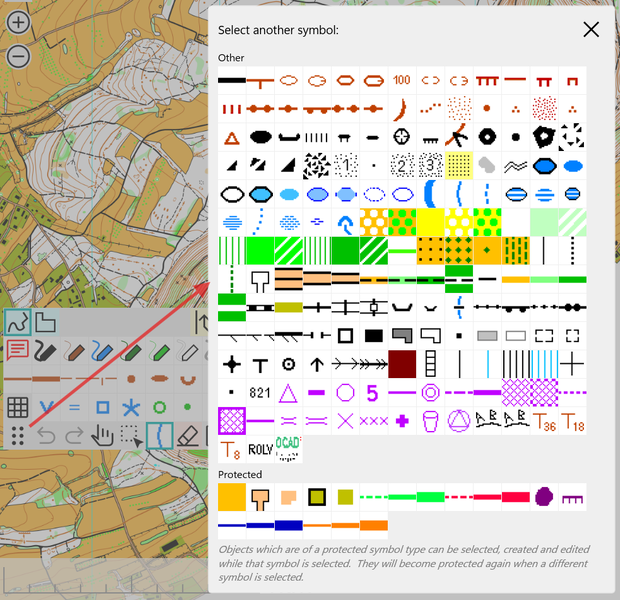The height and width of the screenshot is (600, 620).
Task: Select the purple '5' control number symbol
Action: 374,393
